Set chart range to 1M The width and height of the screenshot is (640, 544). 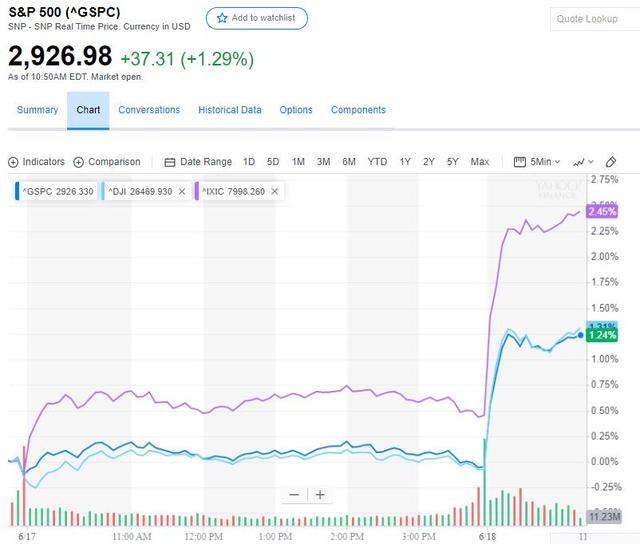(x=298, y=162)
